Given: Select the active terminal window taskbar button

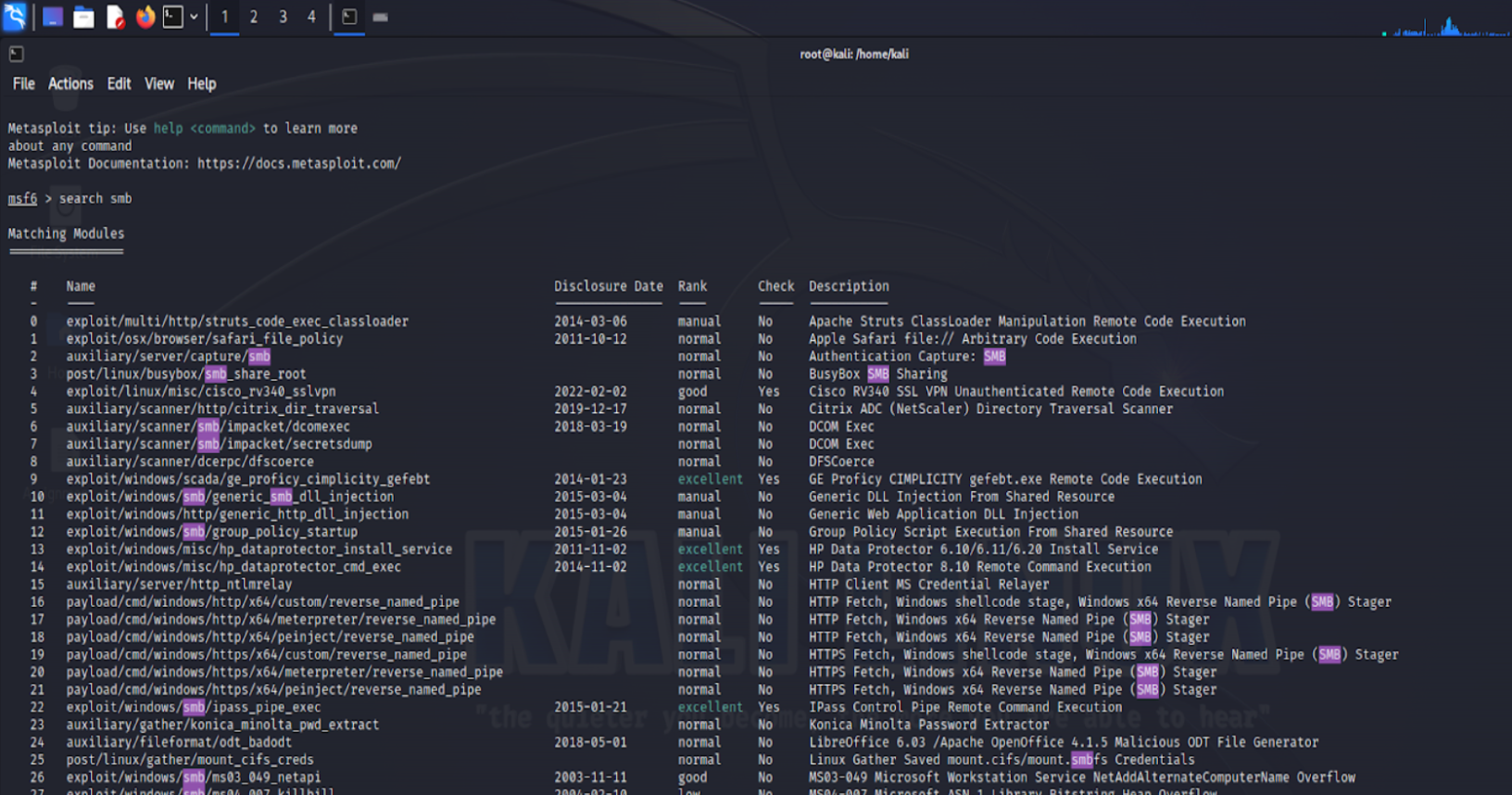Looking at the screenshot, I should 349,17.
